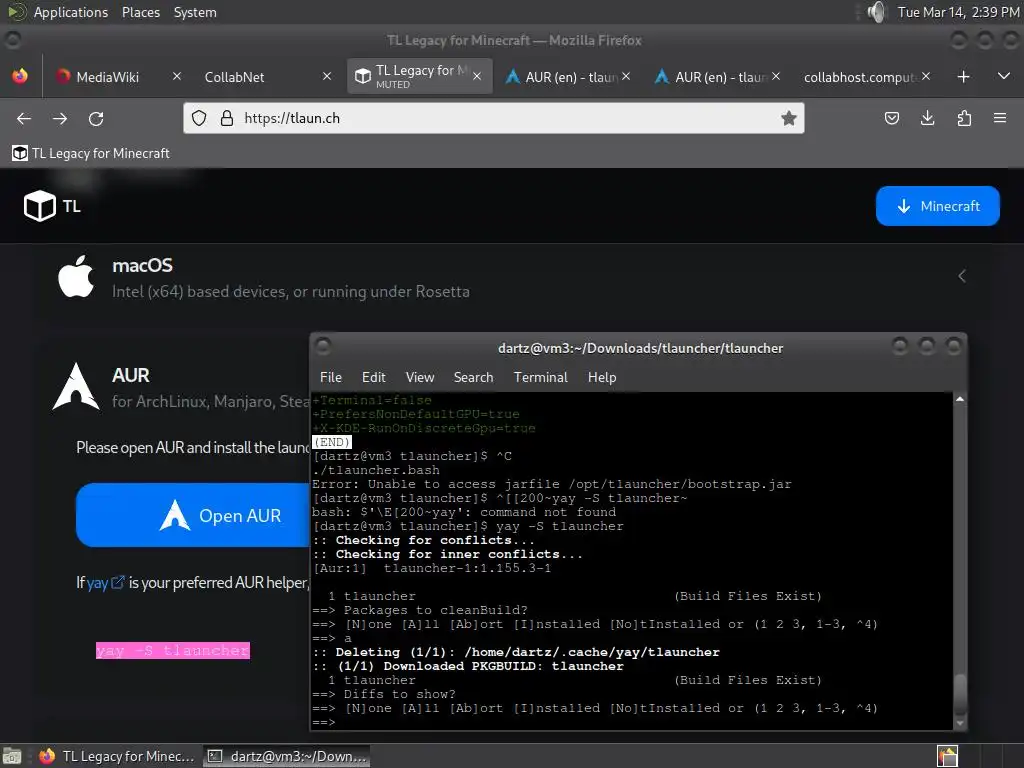Click the Apple macOS logo
1024x768 pixels.
76,276
